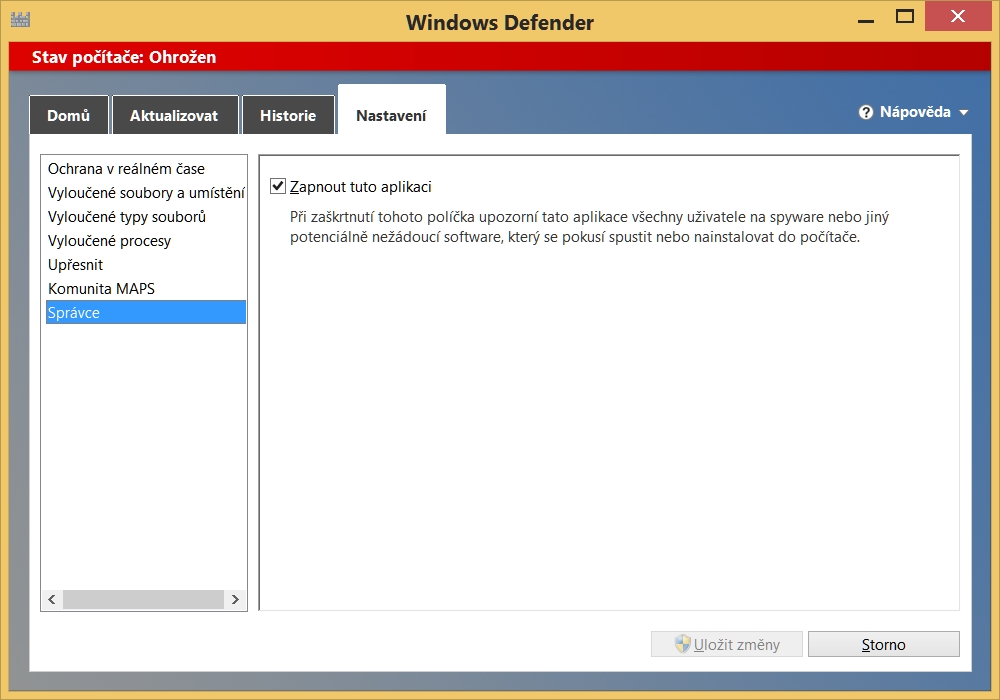Click the right arrow of the list scrollbar
1000x700 pixels.
coord(235,599)
